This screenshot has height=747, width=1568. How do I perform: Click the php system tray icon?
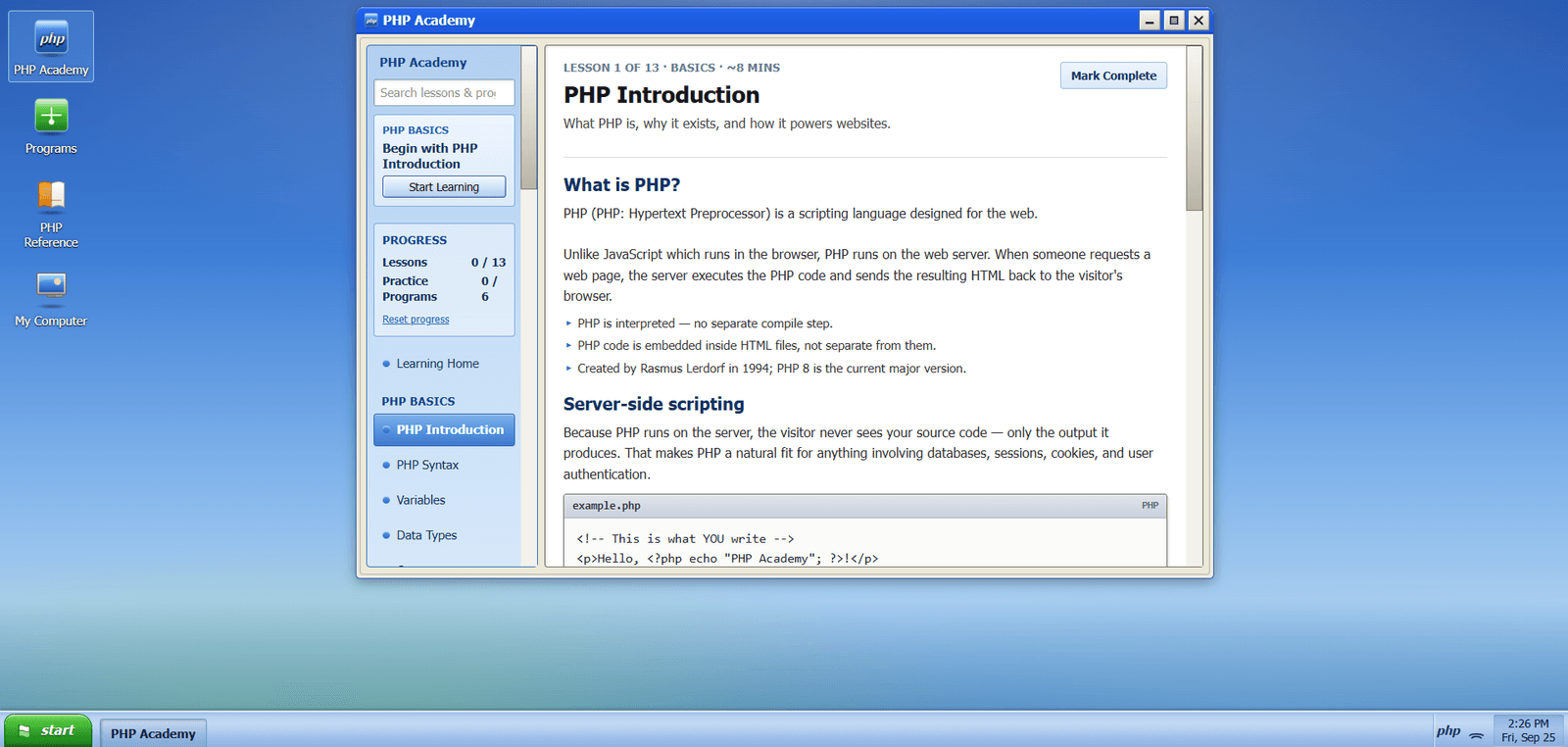coord(1448,731)
